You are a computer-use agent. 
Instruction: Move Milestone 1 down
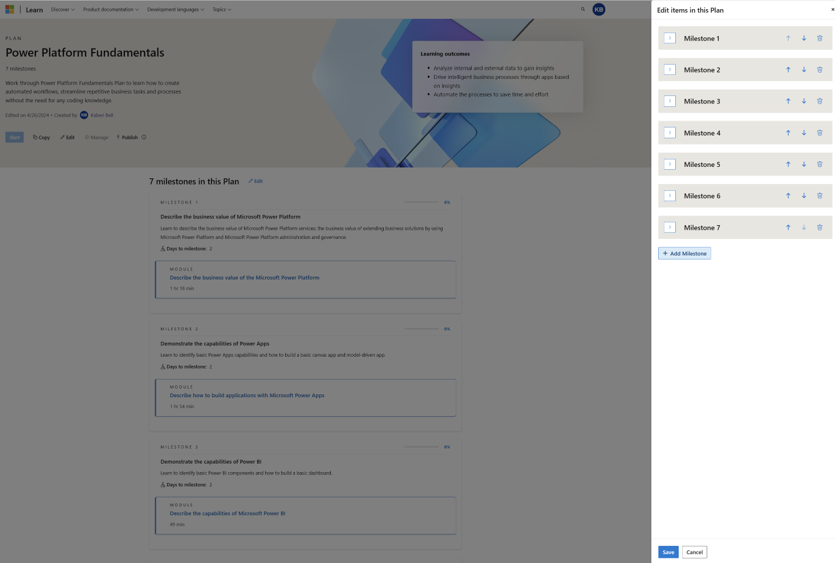[804, 38]
